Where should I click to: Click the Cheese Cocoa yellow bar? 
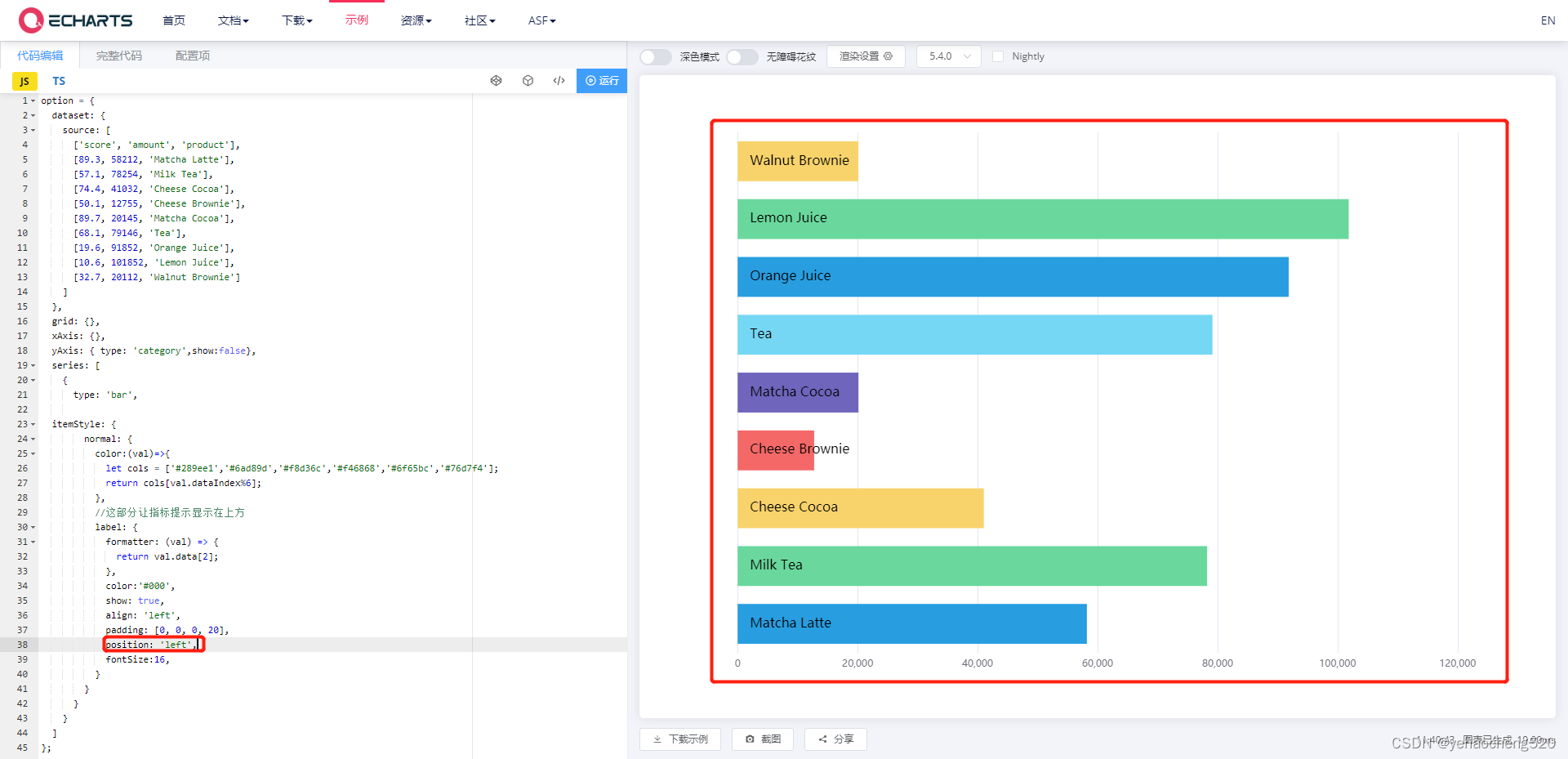pyautogui.click(x=861, y=508)
